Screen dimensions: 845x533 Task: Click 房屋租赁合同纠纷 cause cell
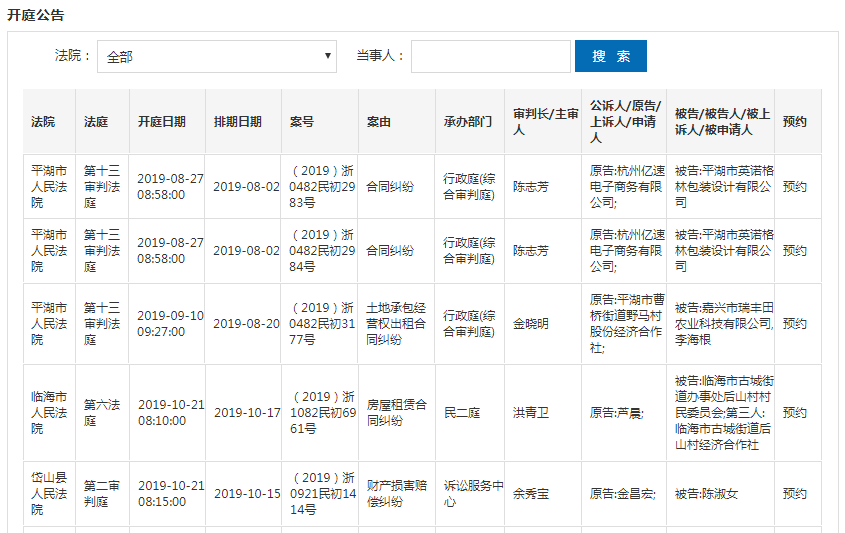397,413
